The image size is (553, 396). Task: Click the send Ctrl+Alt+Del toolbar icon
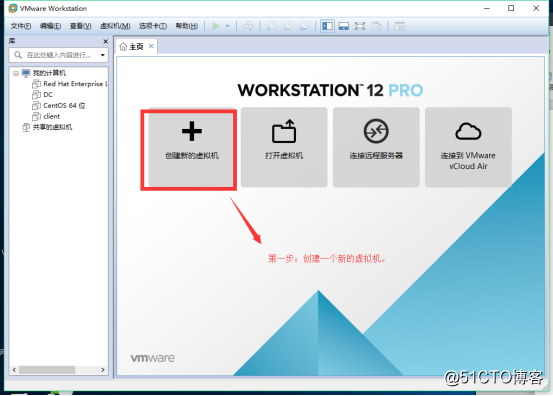point(249,26)
